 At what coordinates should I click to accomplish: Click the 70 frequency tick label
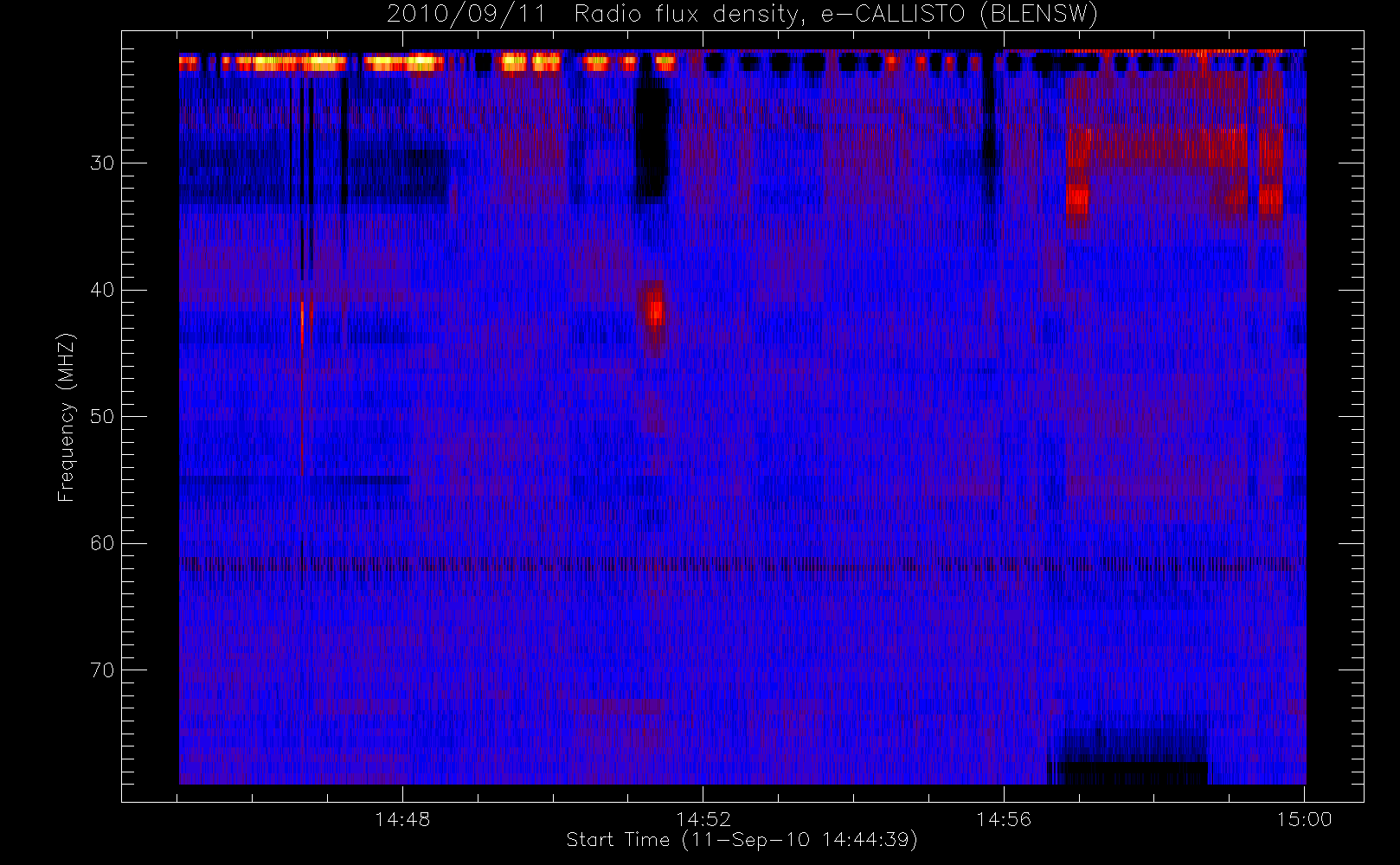(x=102, y=670)
